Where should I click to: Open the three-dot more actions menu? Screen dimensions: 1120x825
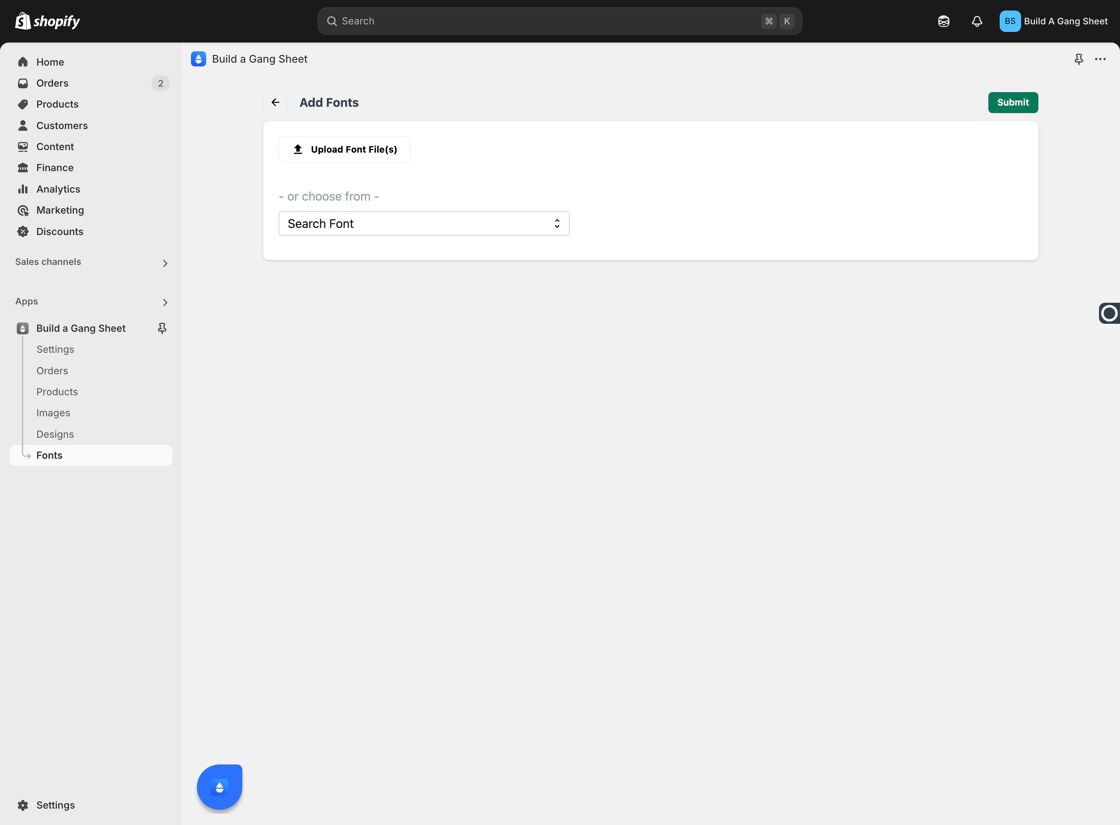1100,59
